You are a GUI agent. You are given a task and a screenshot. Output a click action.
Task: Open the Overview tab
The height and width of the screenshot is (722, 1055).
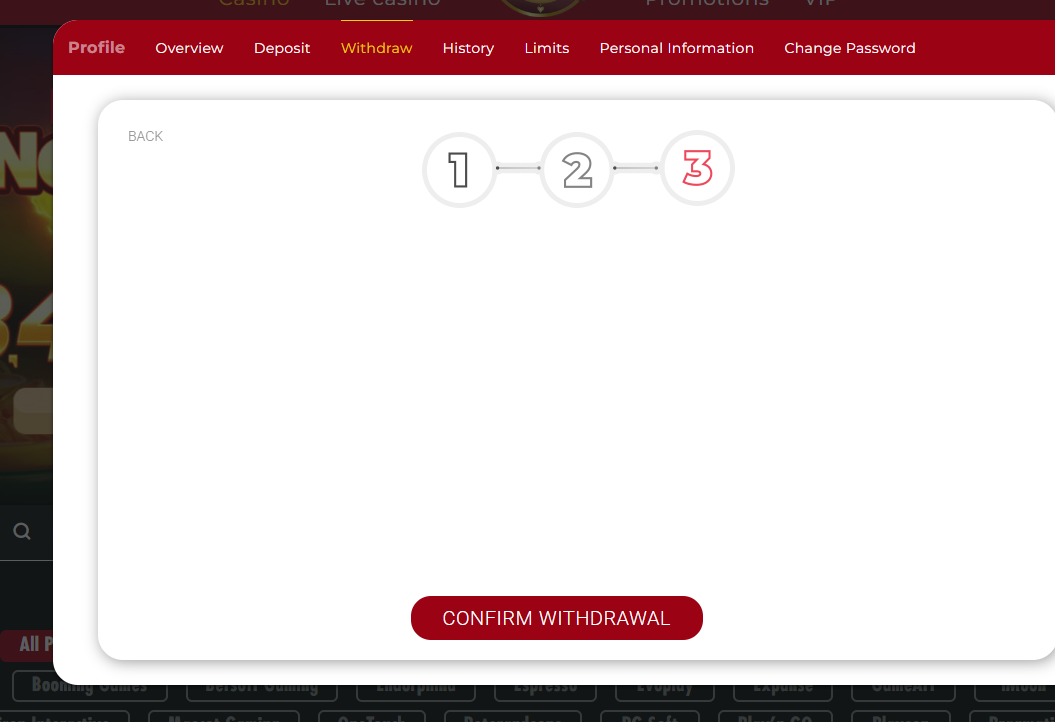[189, 48]
